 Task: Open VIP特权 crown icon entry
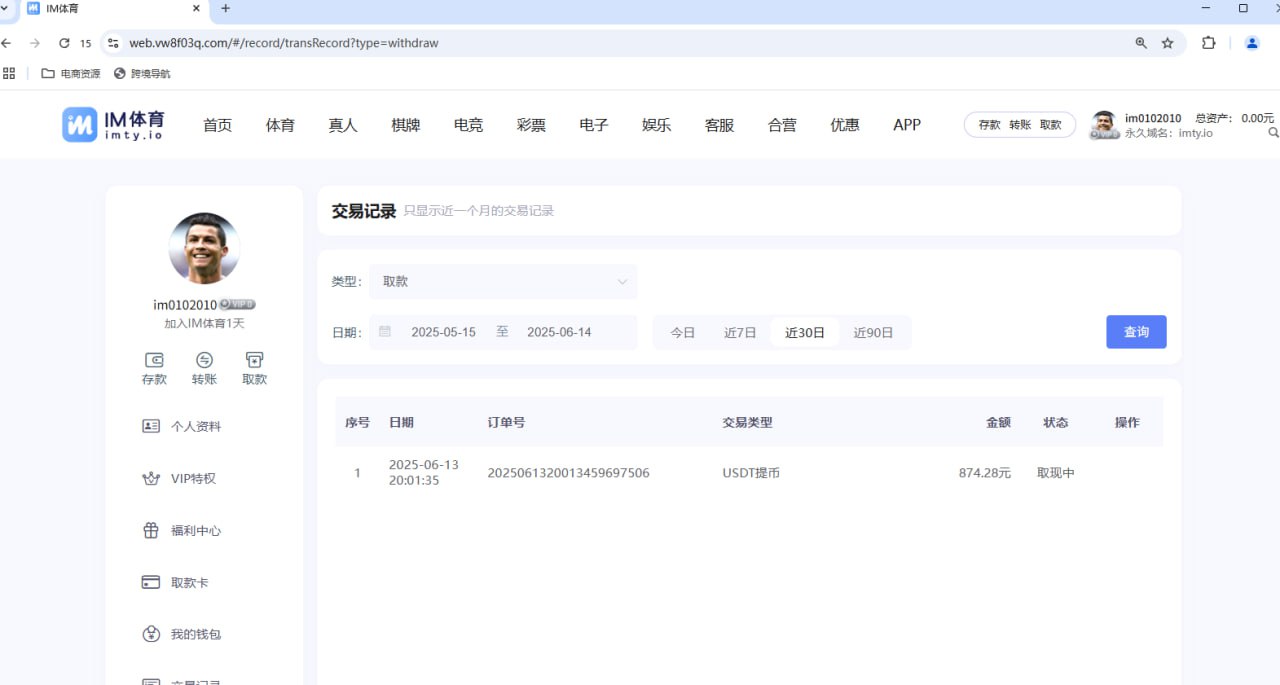pos(151,479)
